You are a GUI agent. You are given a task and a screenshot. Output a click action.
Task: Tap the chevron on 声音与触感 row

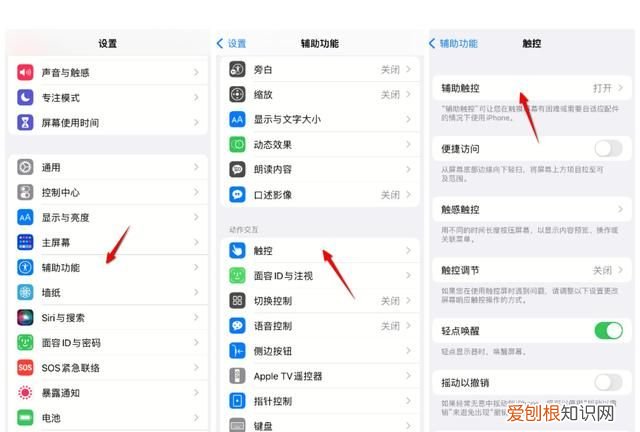click(x=196, y=72)
